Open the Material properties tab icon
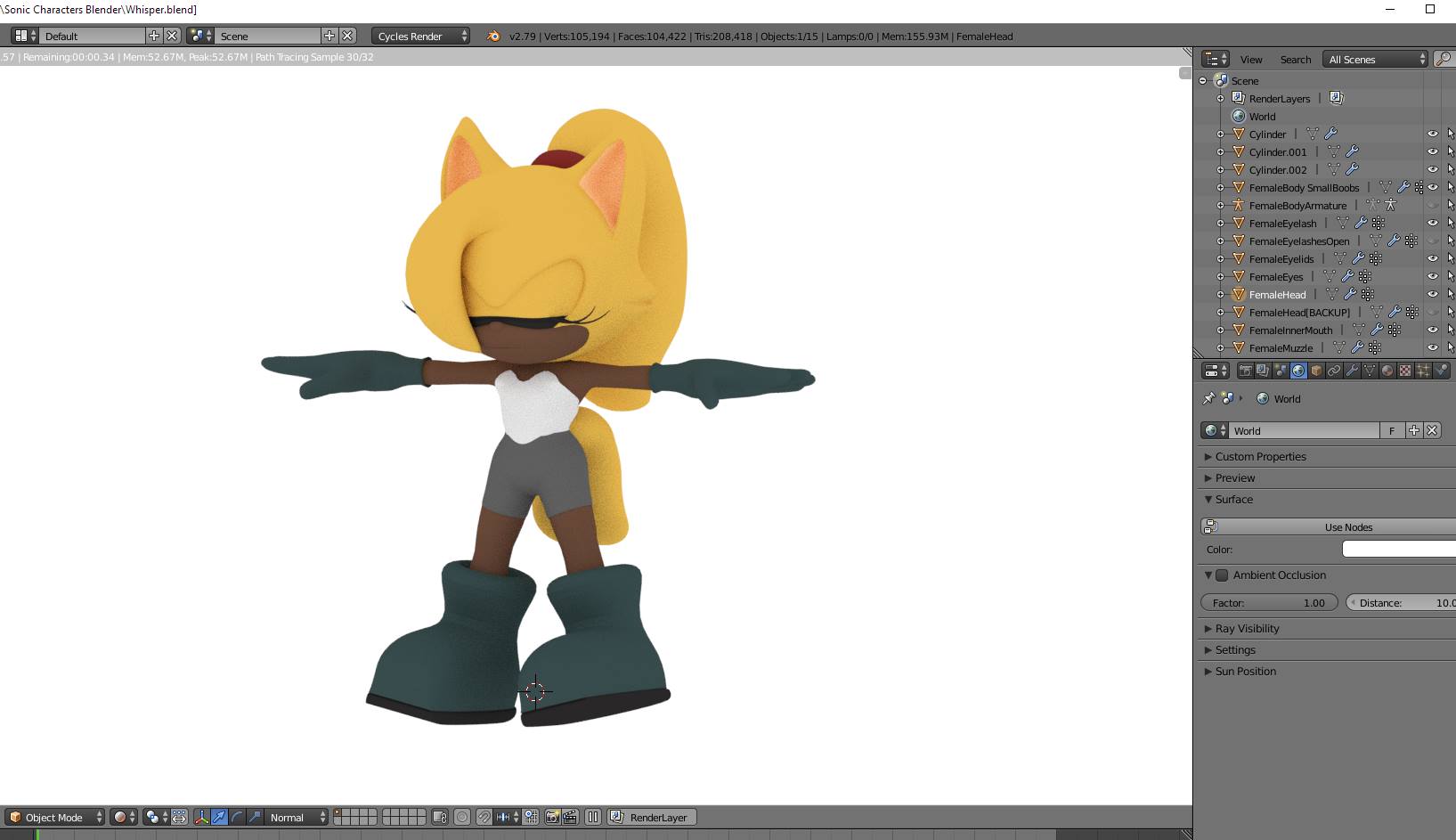Viewport: 1456px width, 840px height. tap(1387, 371)
